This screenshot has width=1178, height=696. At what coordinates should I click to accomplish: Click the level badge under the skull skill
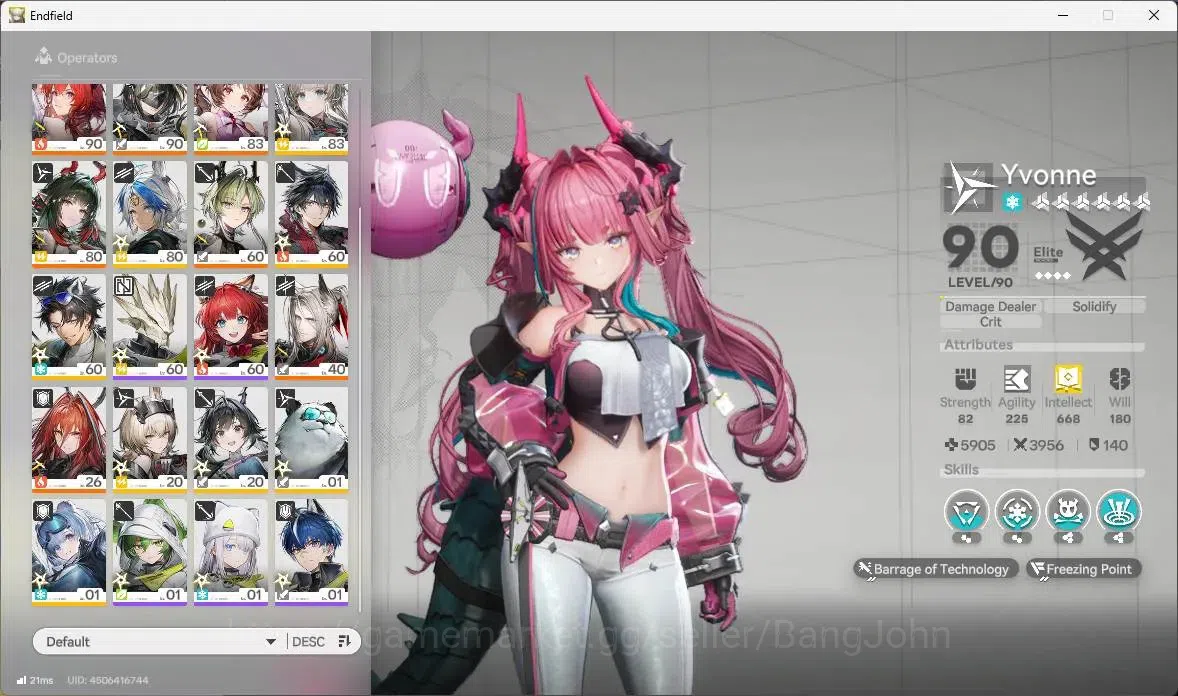click(1068, 538)
